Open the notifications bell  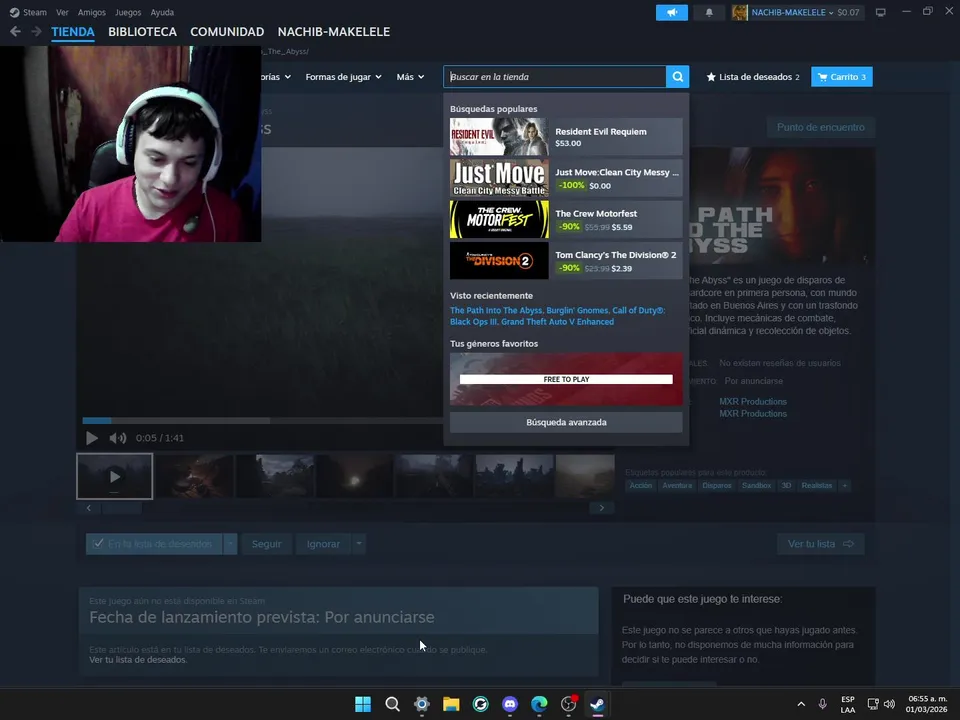pyautogui.click(x=709, y=12)
